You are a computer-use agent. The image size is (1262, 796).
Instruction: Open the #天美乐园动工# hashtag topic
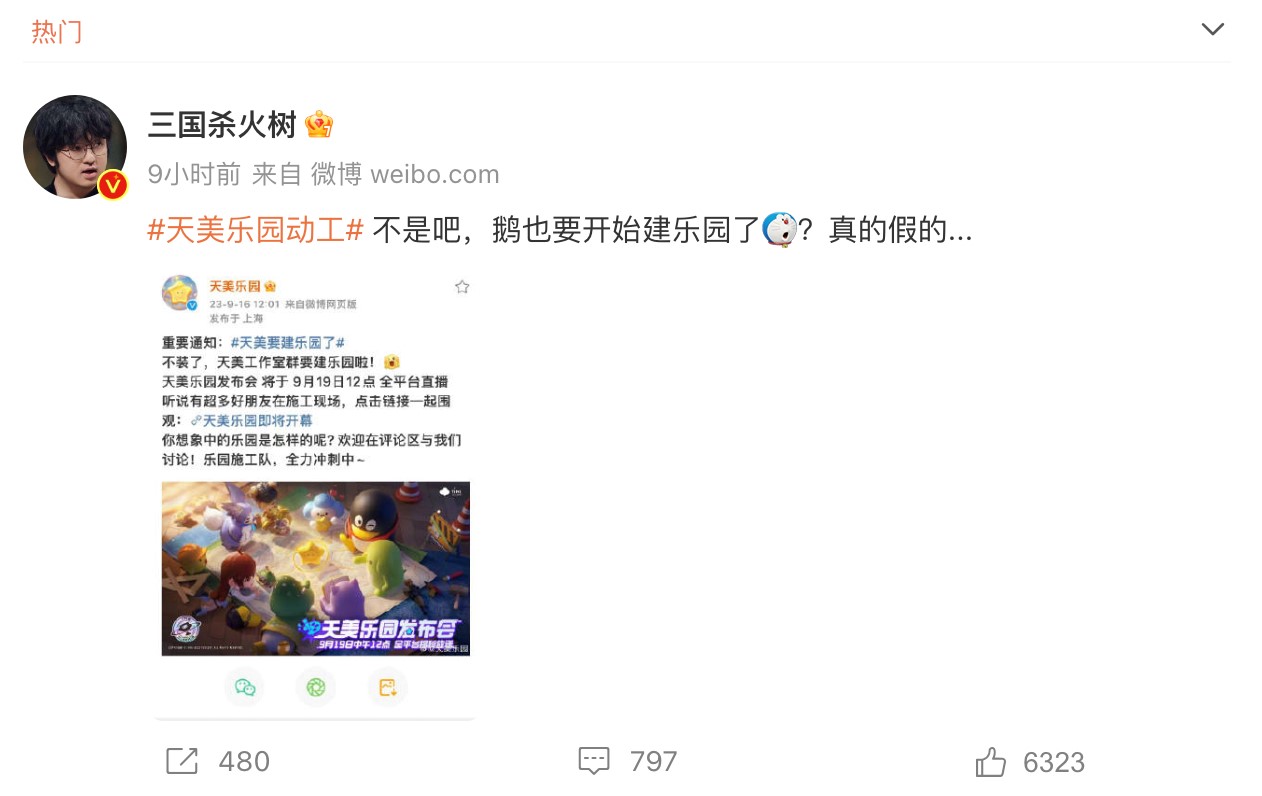click(255, 231)
